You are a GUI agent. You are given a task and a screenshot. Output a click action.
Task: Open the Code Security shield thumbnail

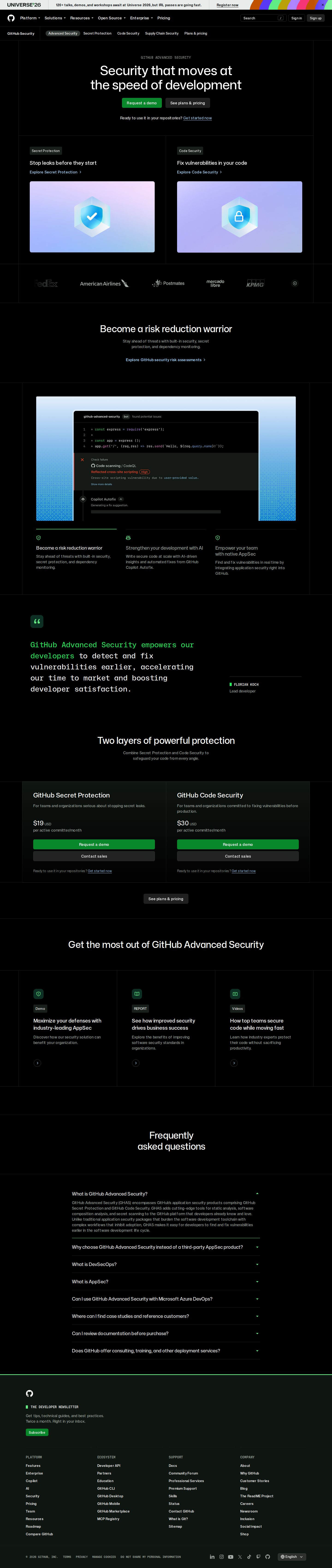pos(239,217)
